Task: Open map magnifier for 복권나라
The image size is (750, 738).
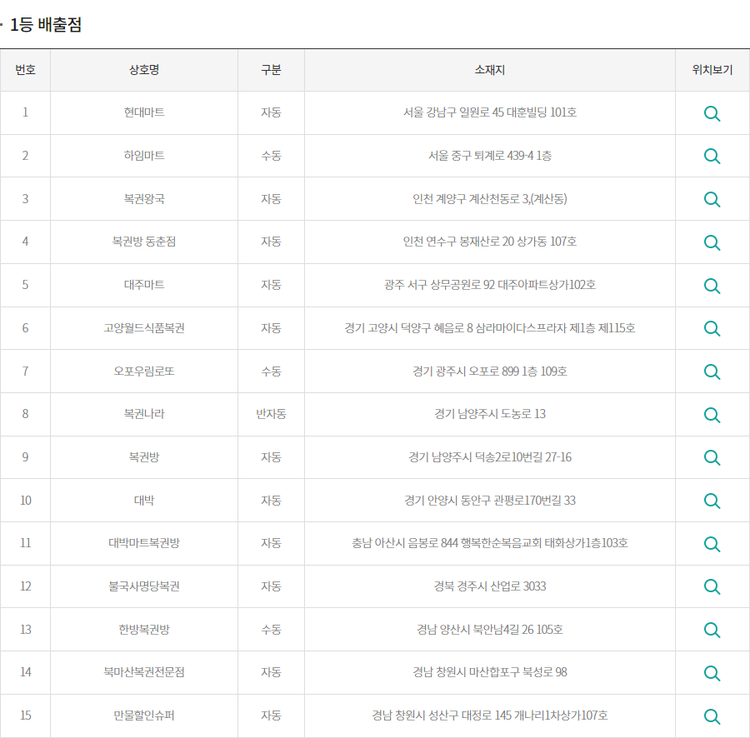Action: (712, 415)
